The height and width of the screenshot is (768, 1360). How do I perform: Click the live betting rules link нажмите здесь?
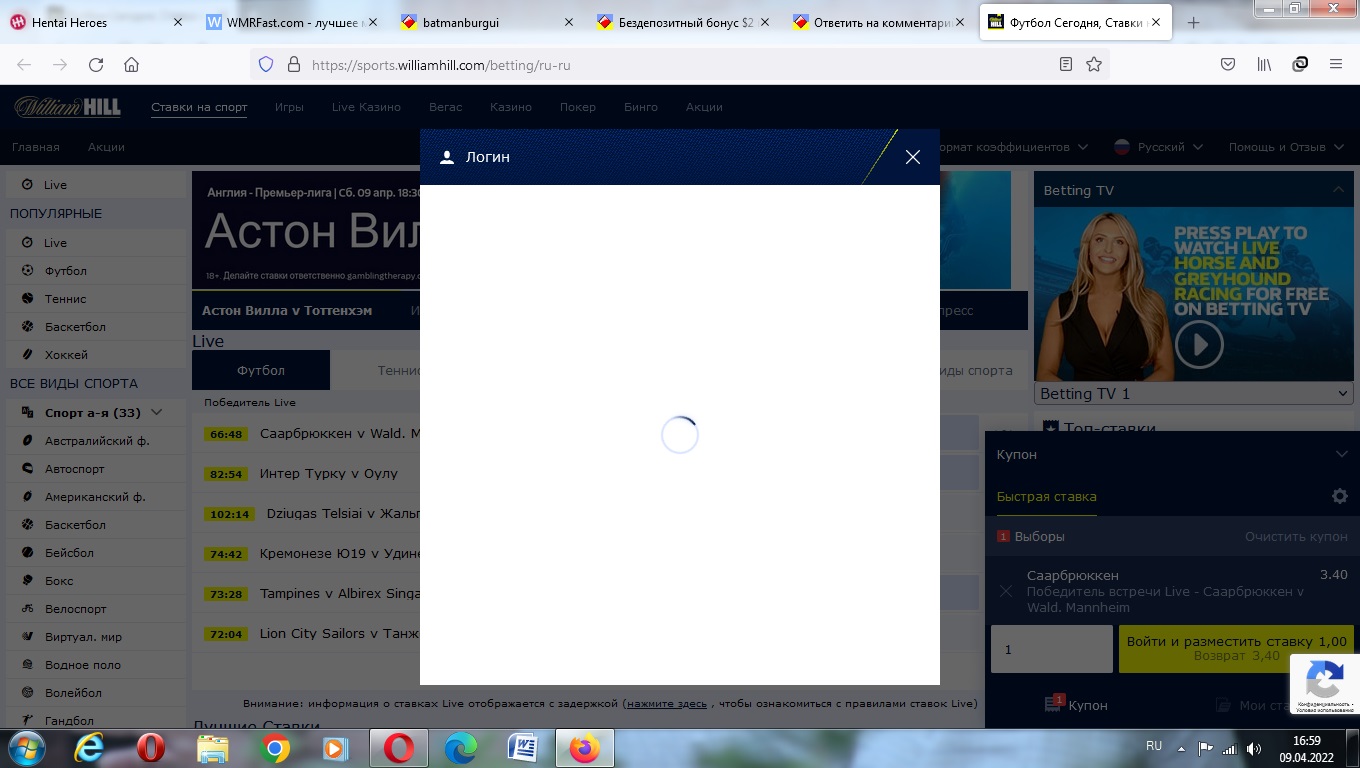[667, 704]
